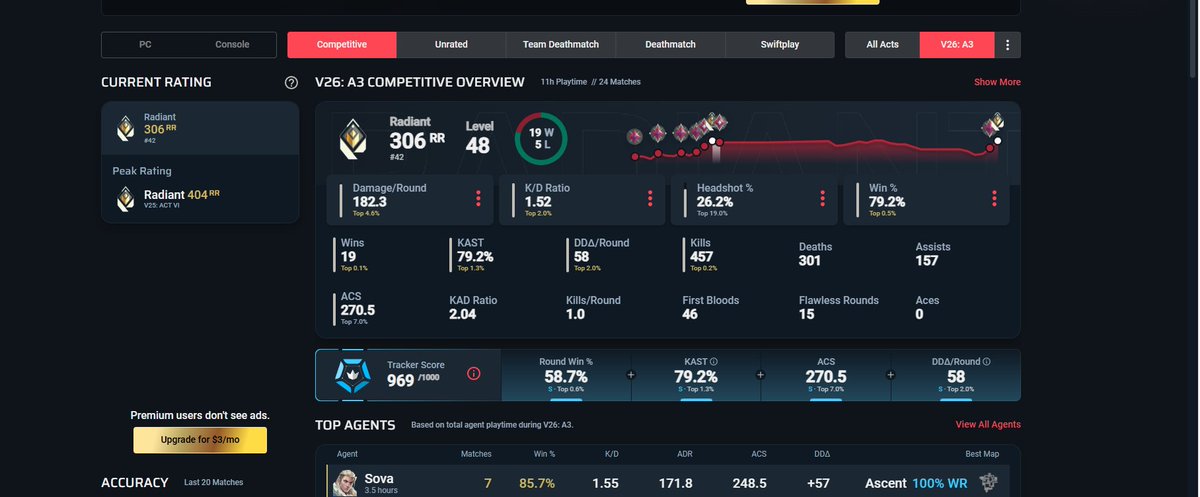Image resolution: width=1200 pixels, height=497 pixels.
Task: Click the KAD Ratio 2.04 stat
Action: coord(473,307)
